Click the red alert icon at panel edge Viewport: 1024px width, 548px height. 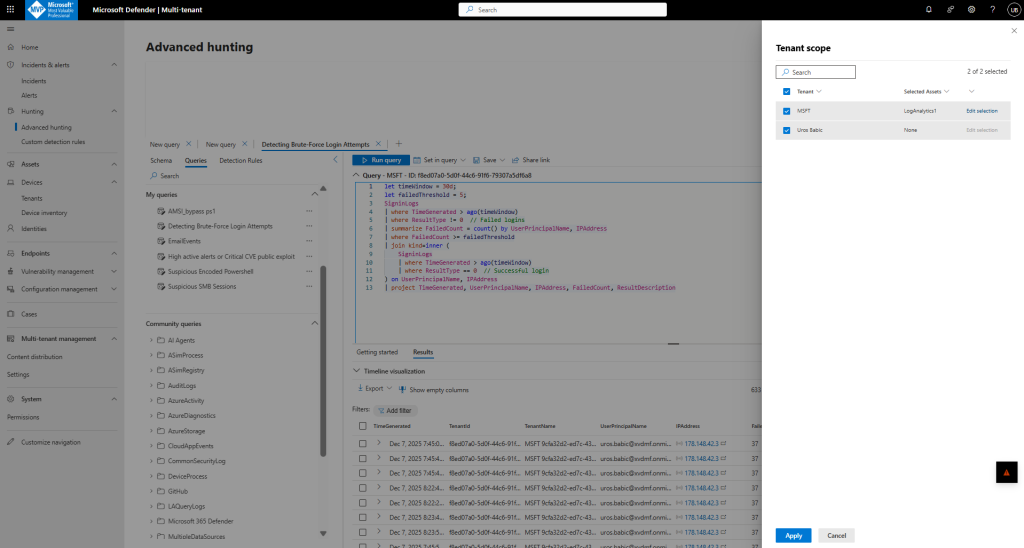pos(1007,472)
